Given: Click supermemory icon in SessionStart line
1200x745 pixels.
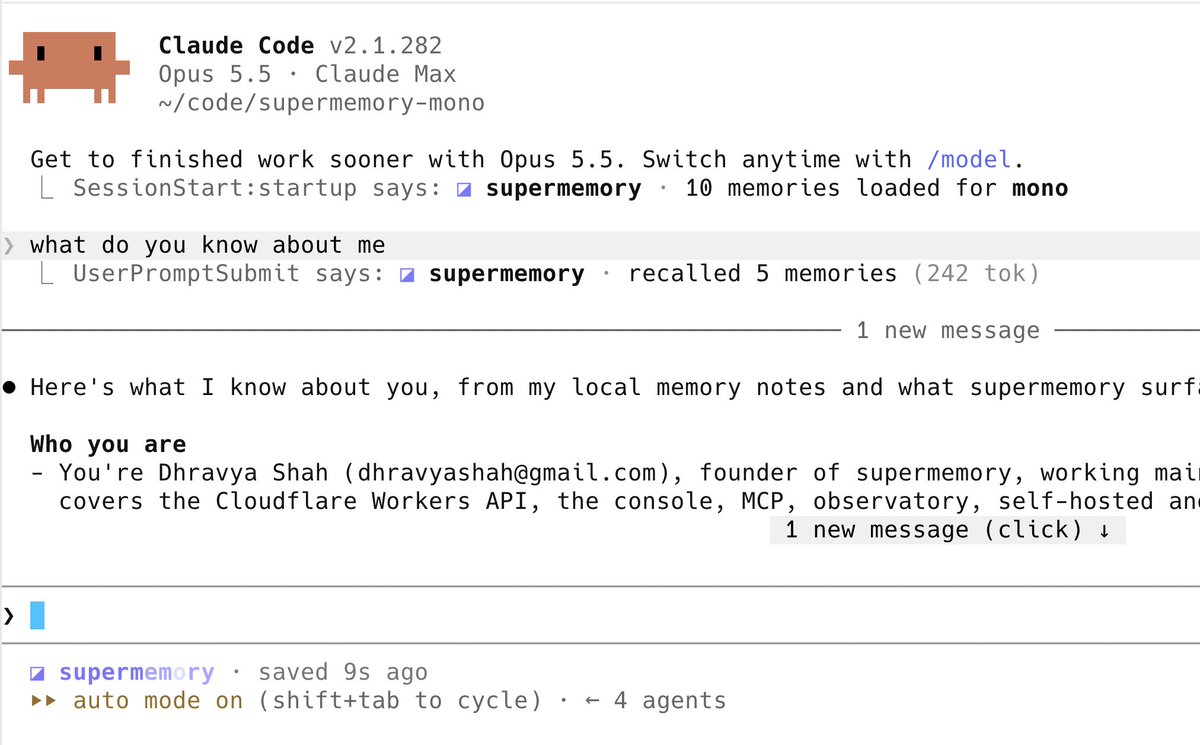Looking at the screenshot, I should (464, 189).
